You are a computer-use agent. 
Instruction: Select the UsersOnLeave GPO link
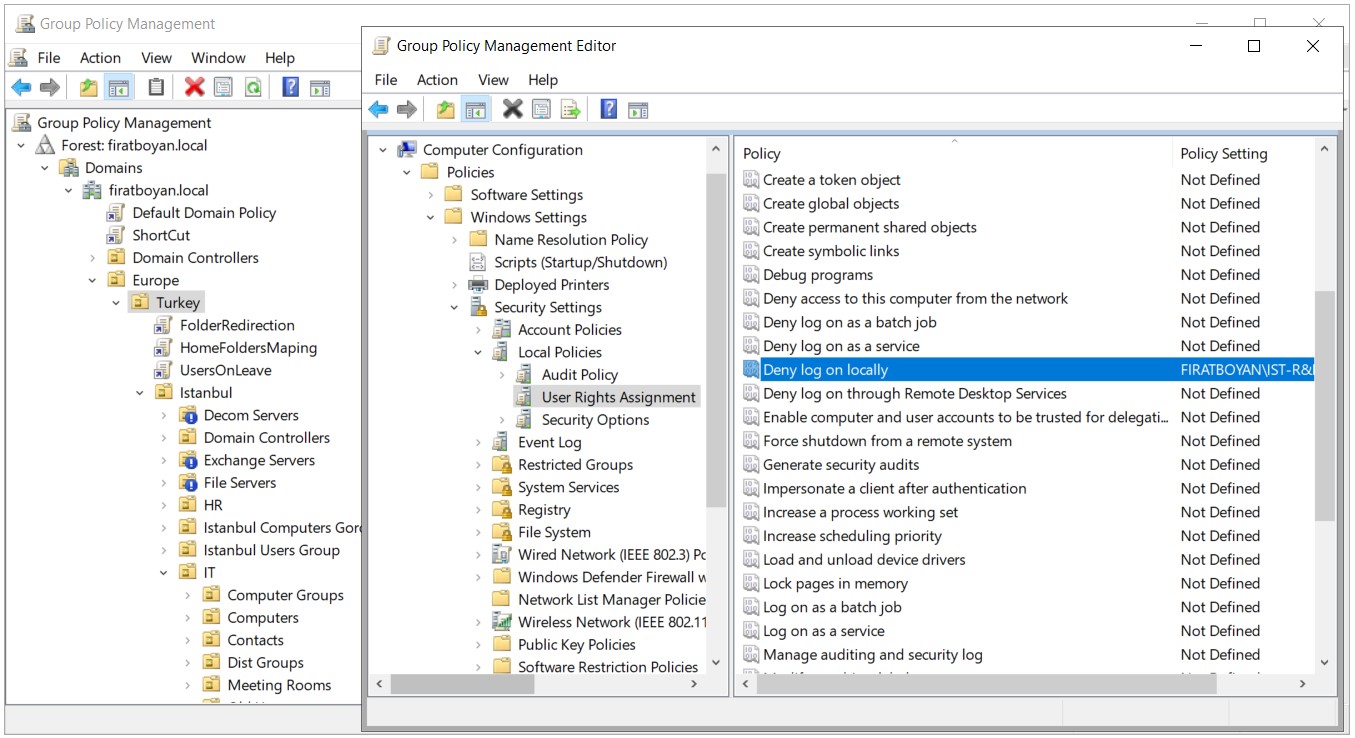(226, 371)
